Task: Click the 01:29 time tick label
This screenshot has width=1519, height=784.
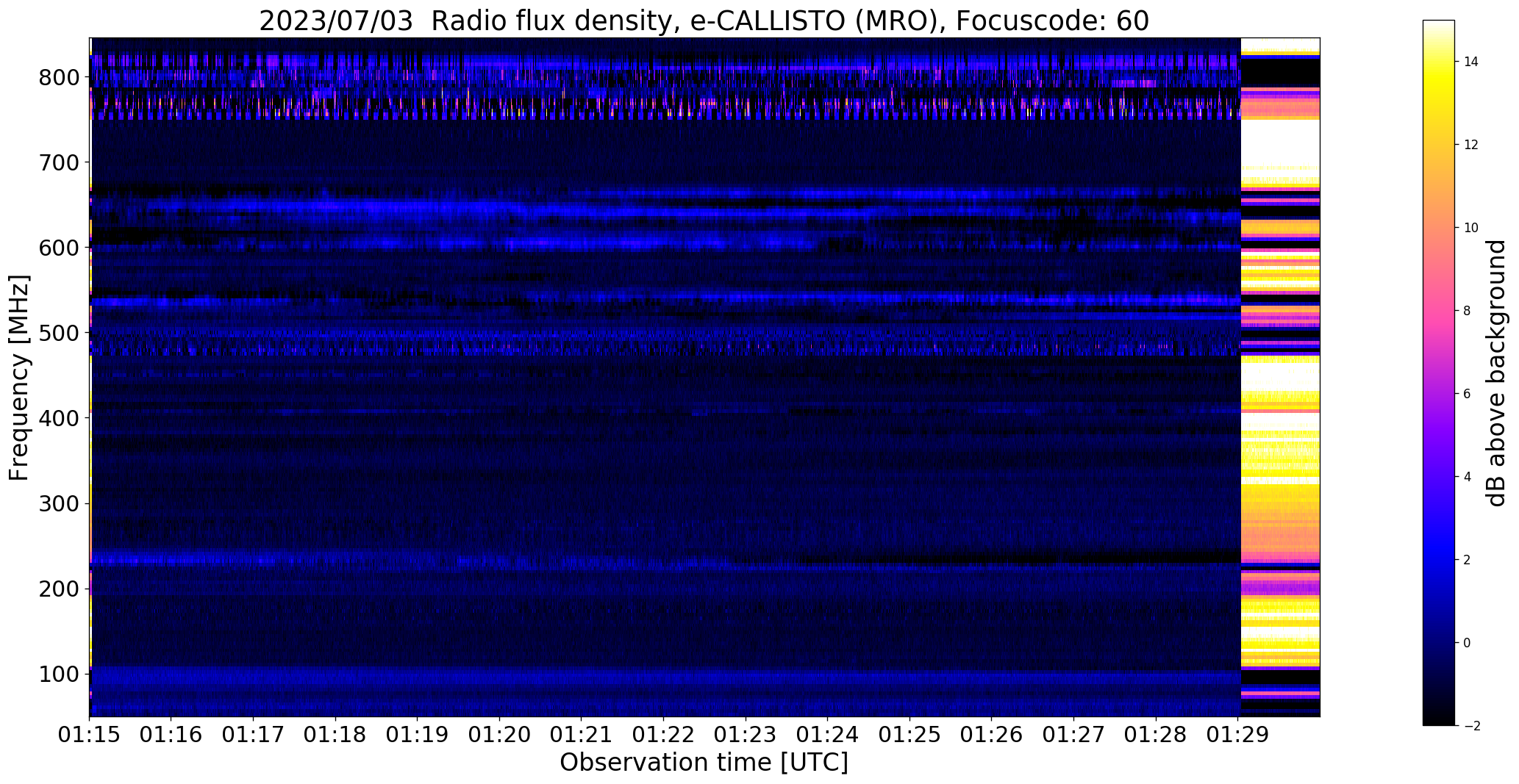Action: click(1238, 736)
